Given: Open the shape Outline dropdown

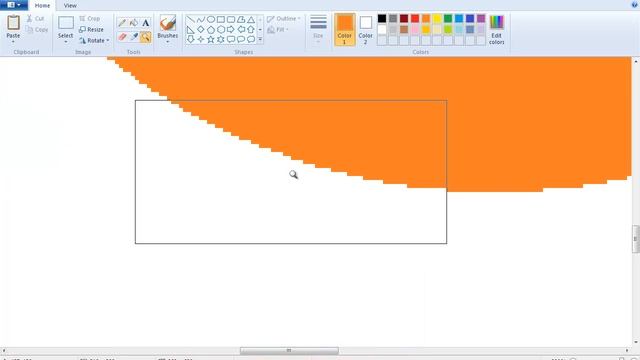Looking at the screenshot, I should 284,19.
